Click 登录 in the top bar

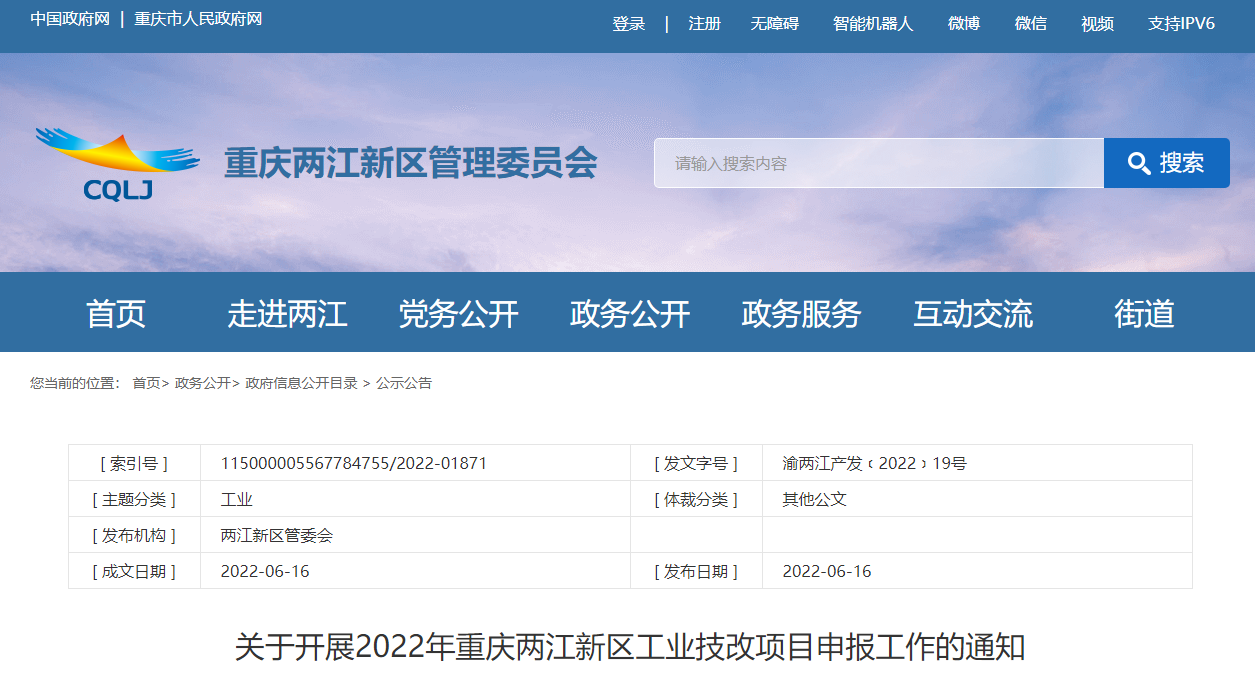click(x=629, y=24)
